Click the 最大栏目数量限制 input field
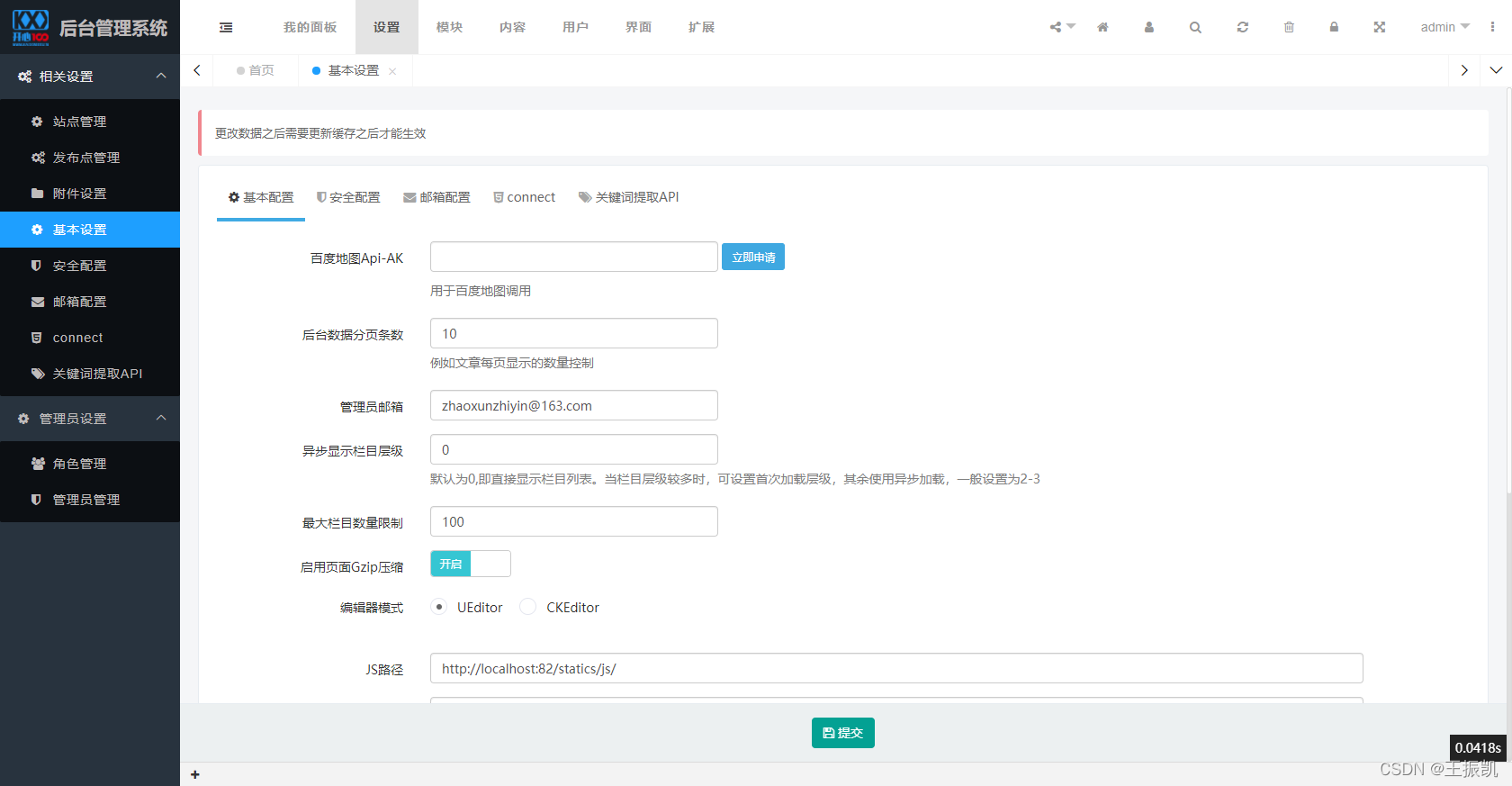 click(574, 521)
